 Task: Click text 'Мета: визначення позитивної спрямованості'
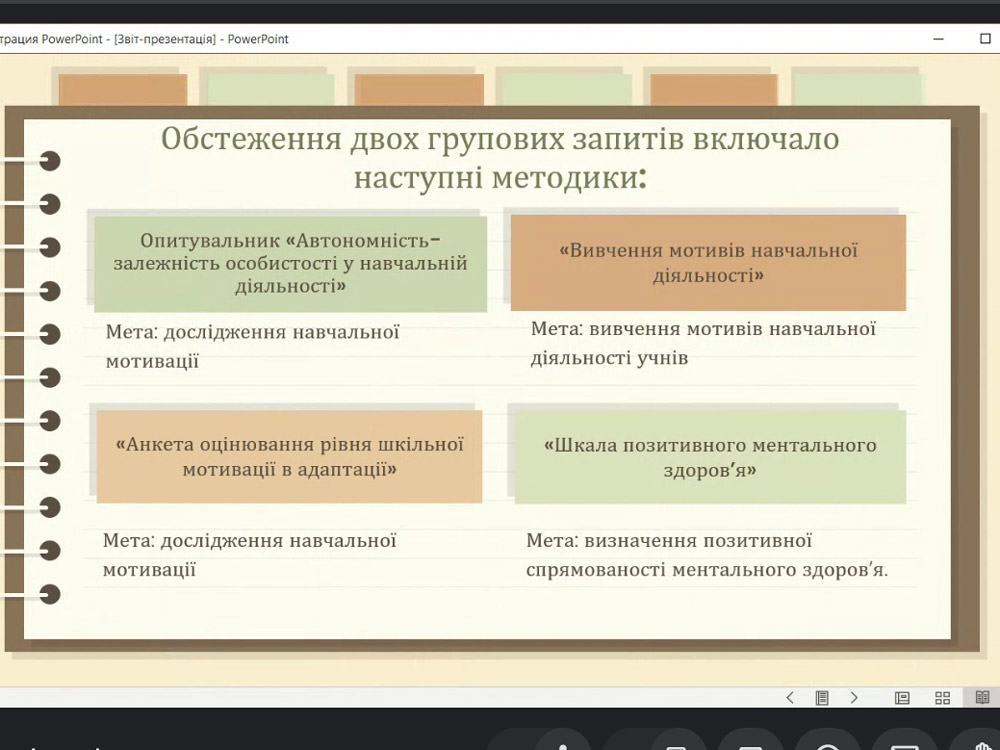[707, 555]
